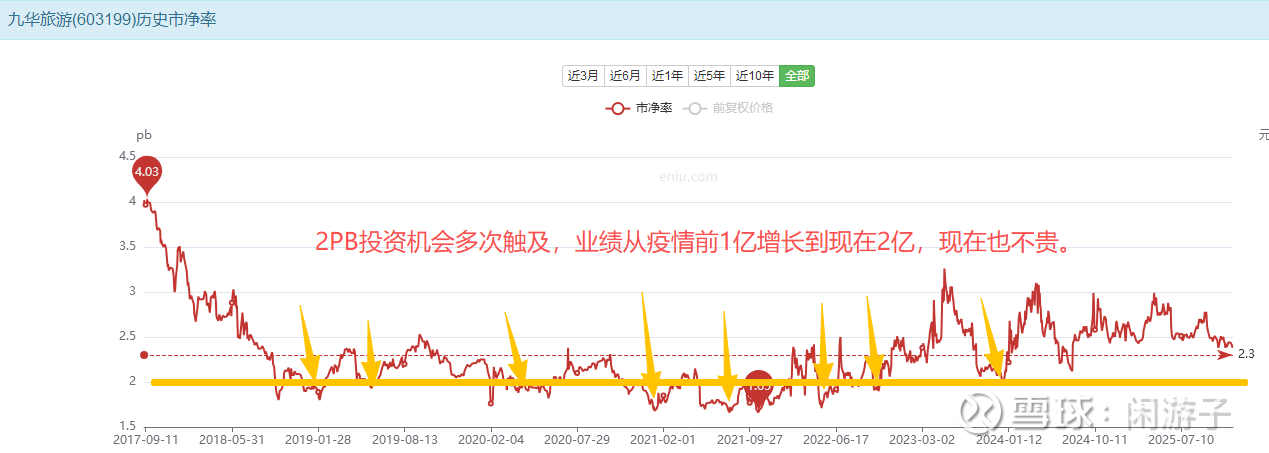Click the red dot starting the average line

click(144, 355)
